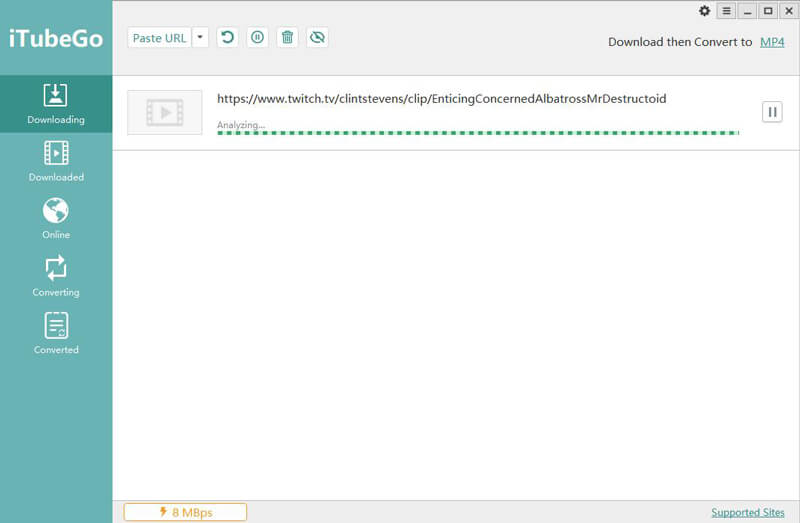The width and height of the screenshot is (800, 523).
Task: Click the Paste URL button
Action: pyautogui.click(x=159, y=38)
